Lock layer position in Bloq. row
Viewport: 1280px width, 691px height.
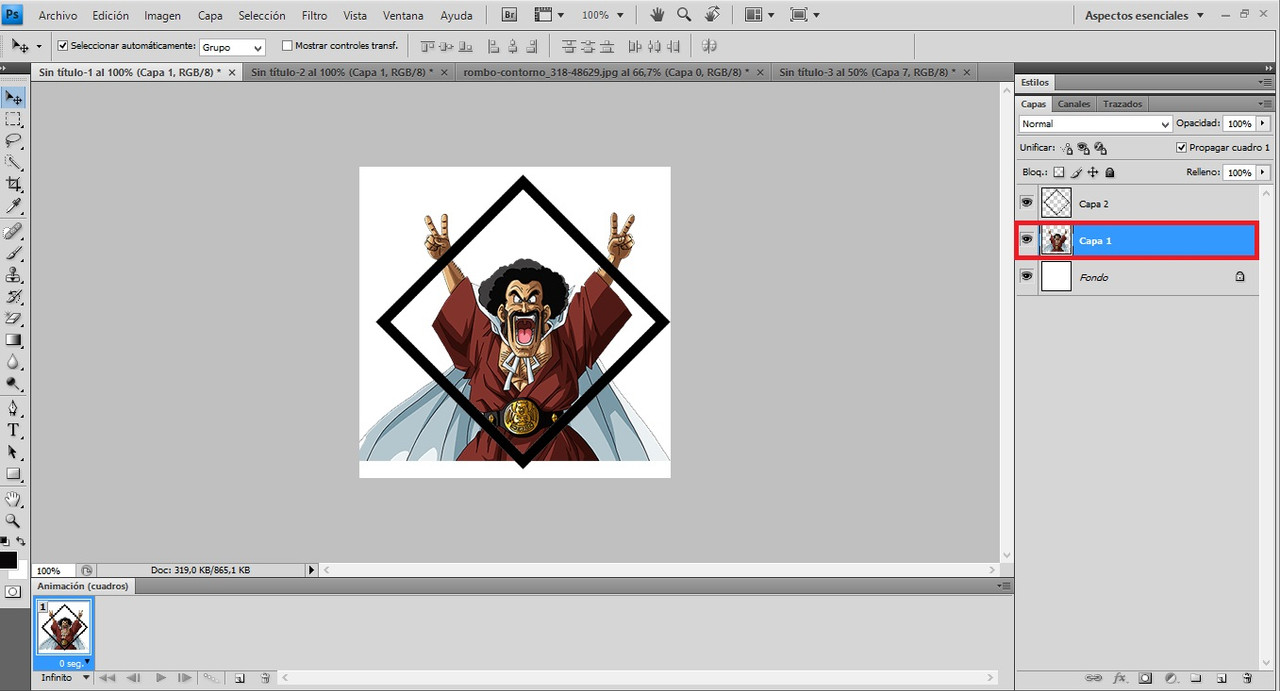point(1093,173)
